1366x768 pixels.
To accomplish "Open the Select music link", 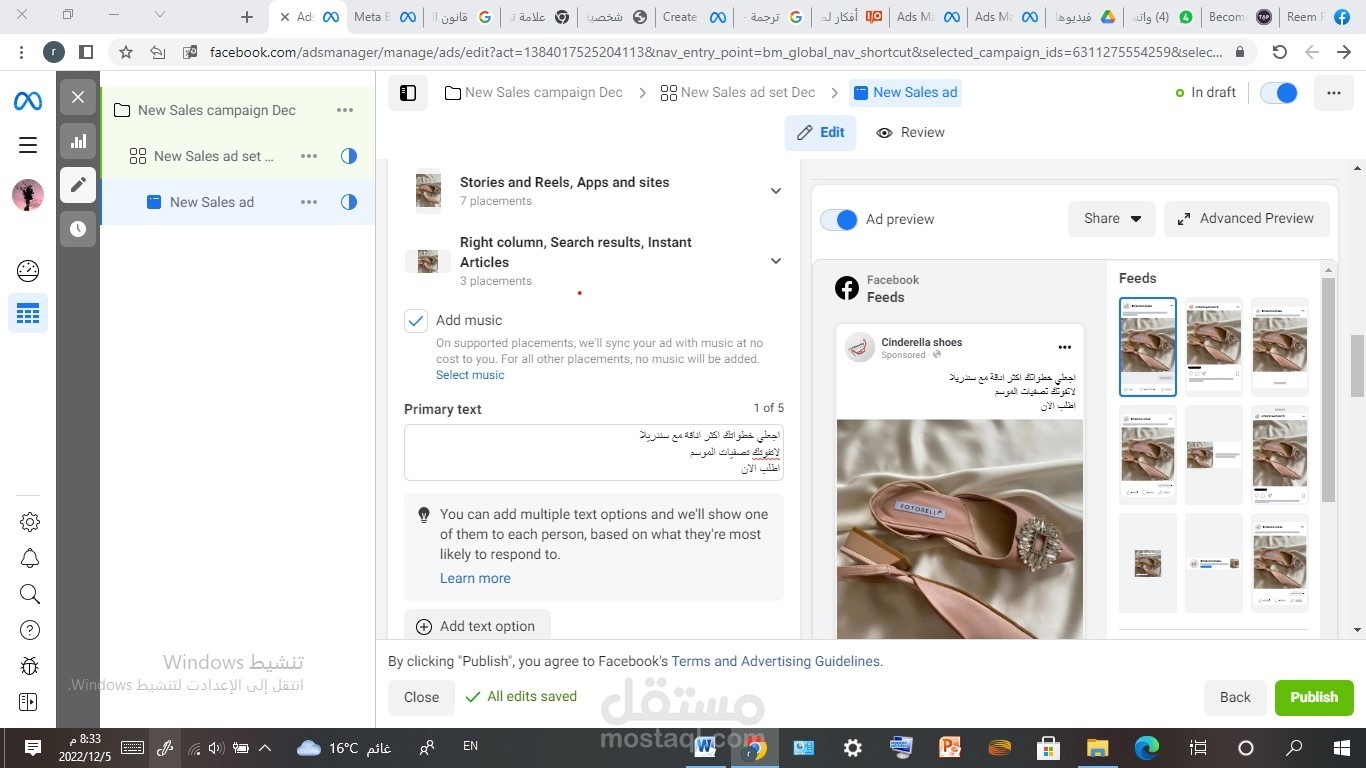I will [x=469, y=375].
